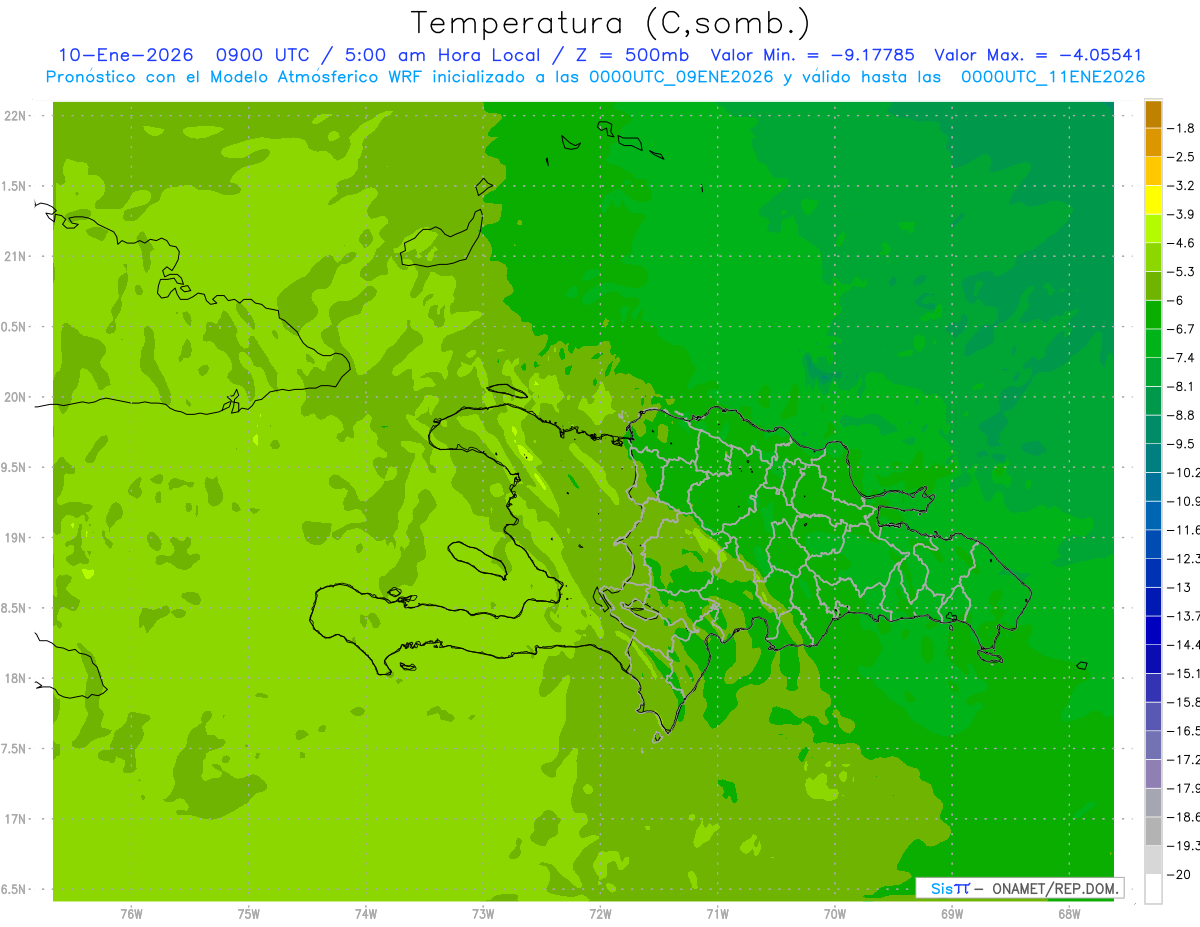
Task: Click the '0000UTC_09ENE2026' initialization text
Action: (x=681, y=77)
